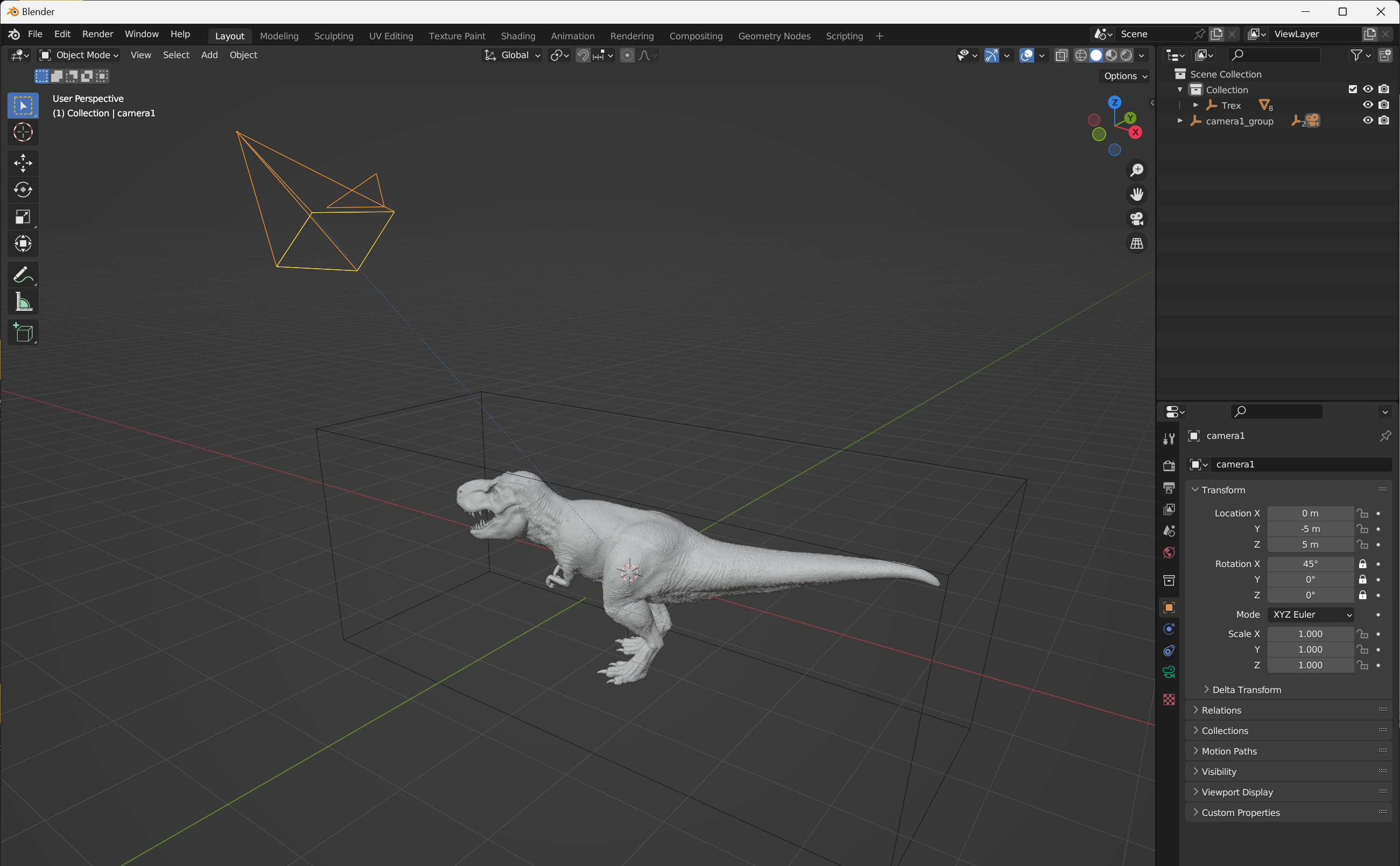Screen dimensions: 1400x866
Task: Toggle the camera view in the viewport gizmos
Action: [x=1136, y=218]
